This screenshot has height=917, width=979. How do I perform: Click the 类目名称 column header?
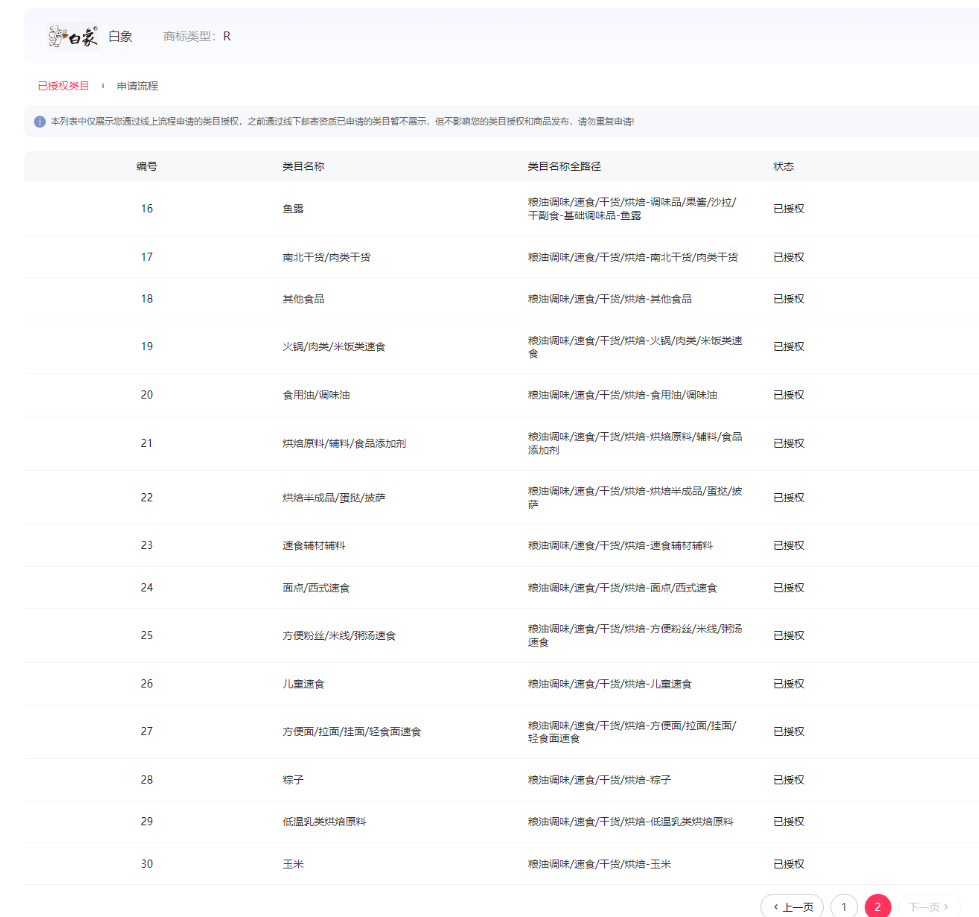pos(303,166)
